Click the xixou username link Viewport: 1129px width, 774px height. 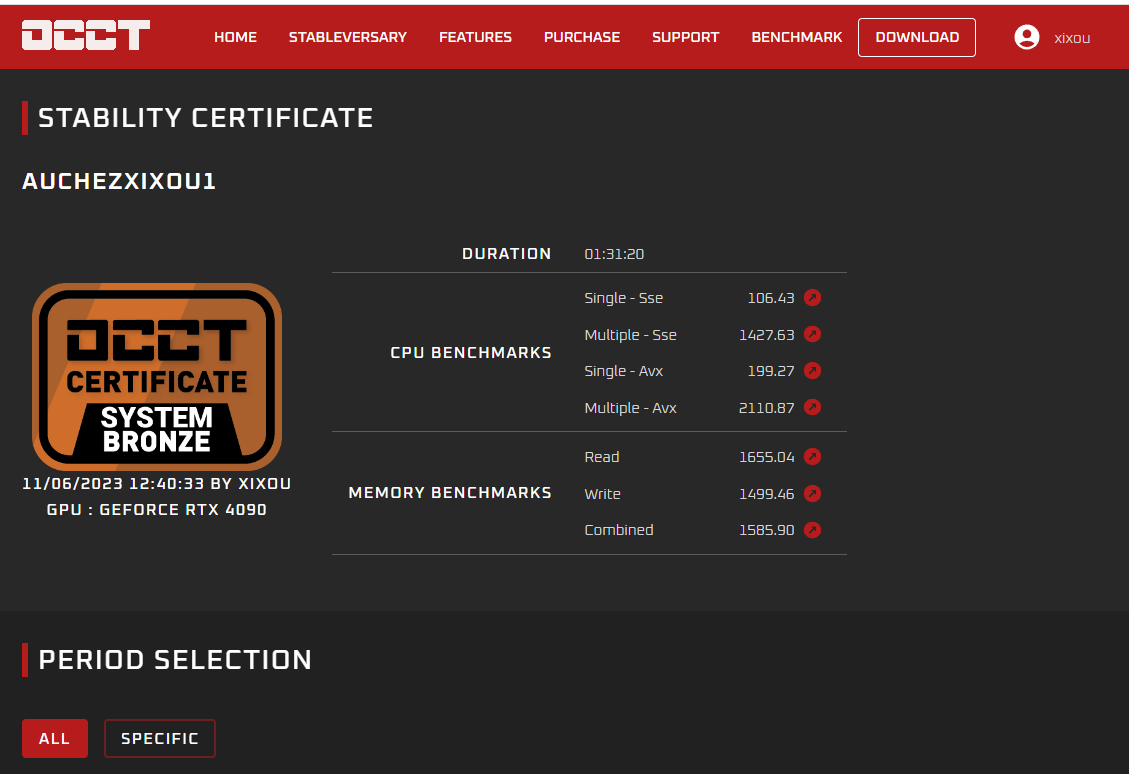point(1072,38)
